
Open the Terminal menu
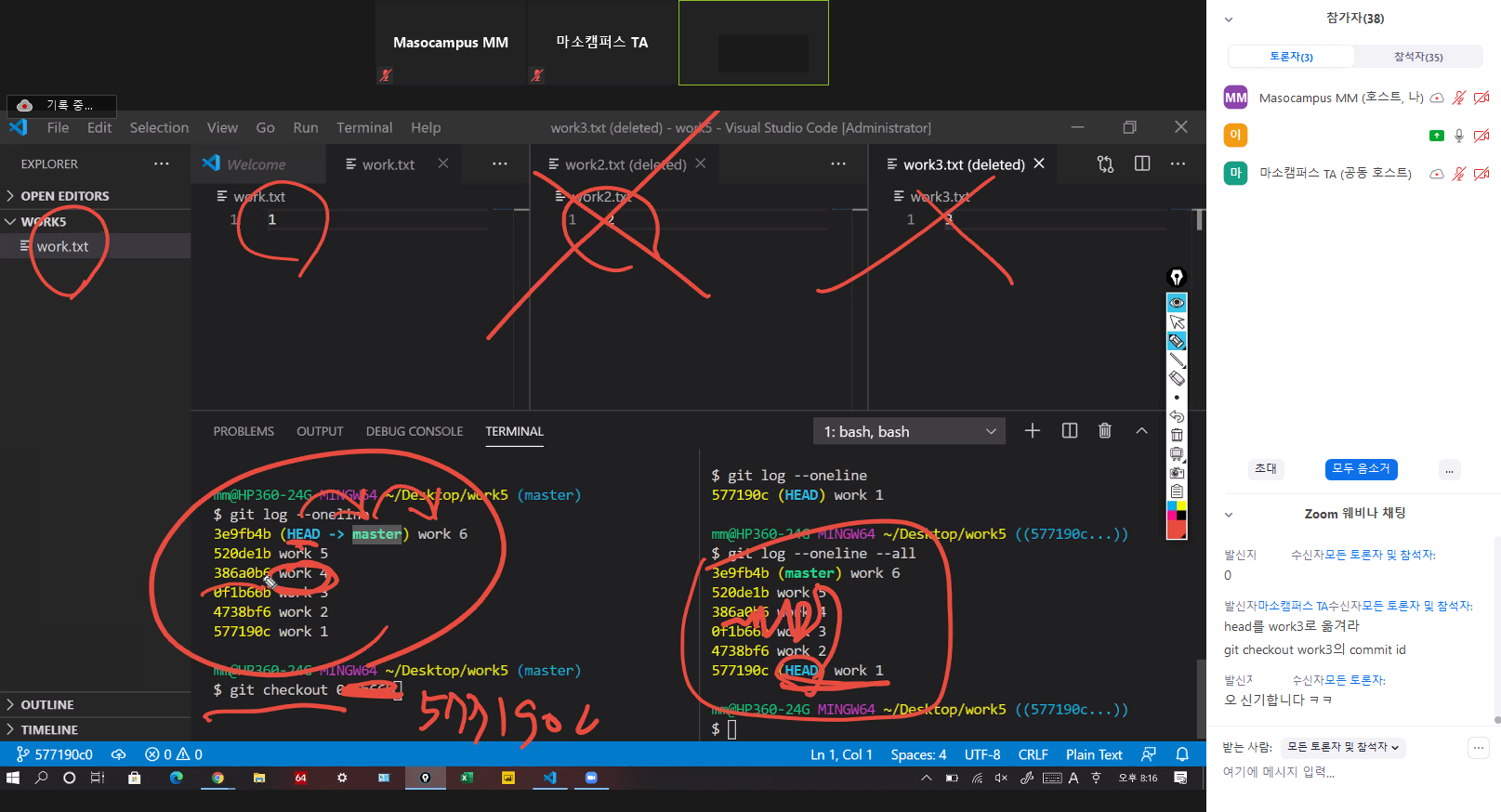coord(363,127)
